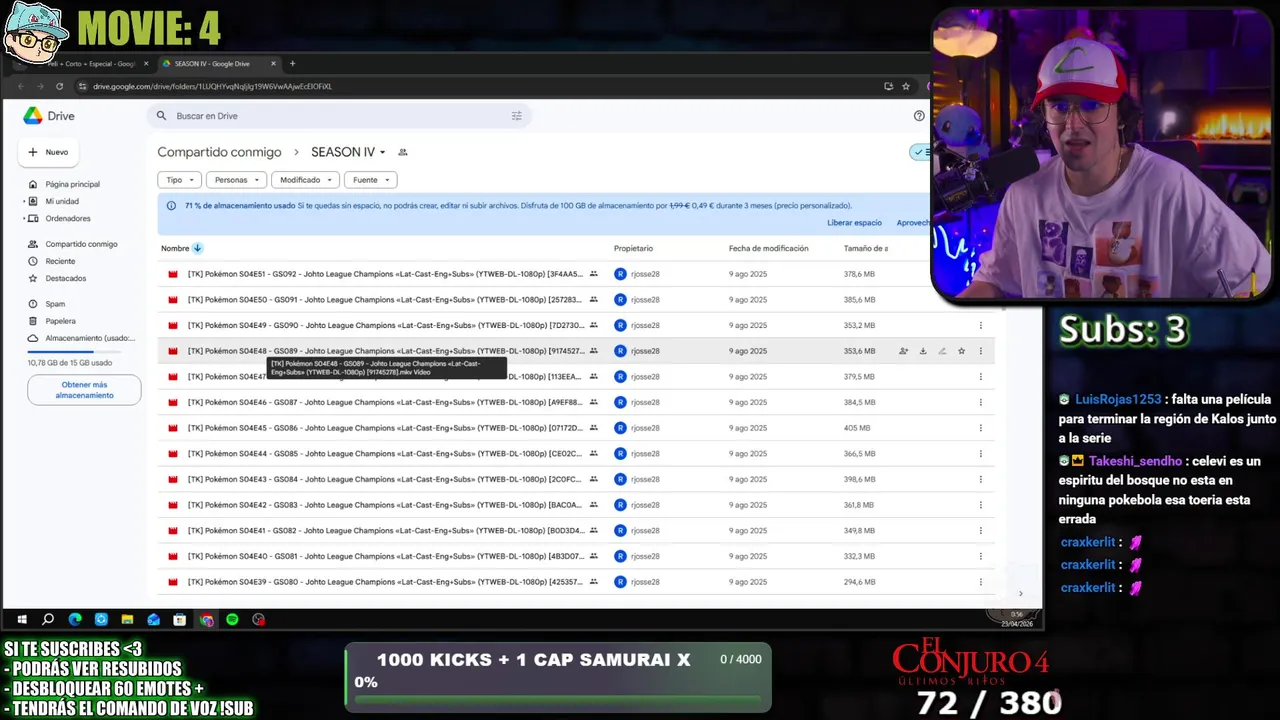Click the Buscar en Drive search field
Screen dimensions: 1280x720
[340, 116]
